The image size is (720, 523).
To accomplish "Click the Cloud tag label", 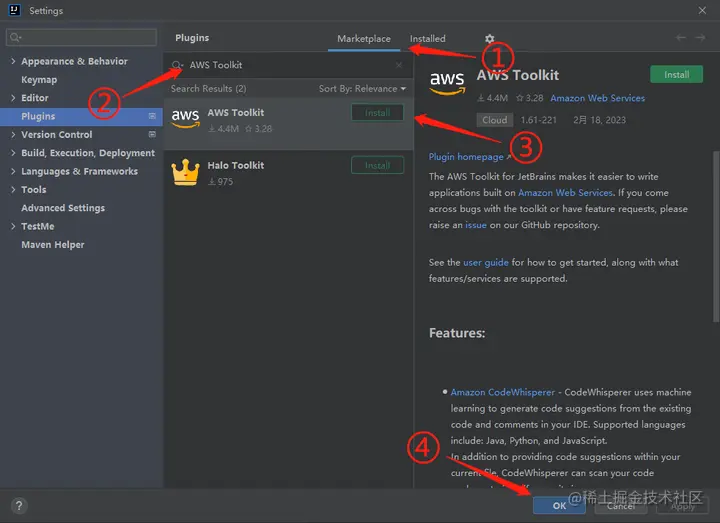I will (x=495, y=120).
